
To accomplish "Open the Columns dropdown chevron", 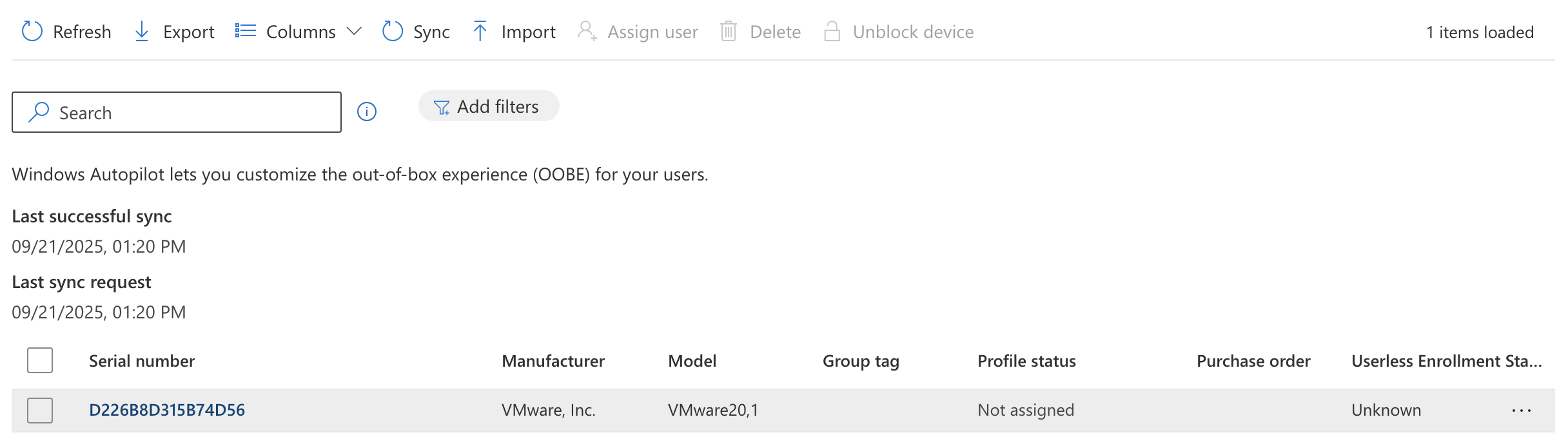I will point(353,31).
